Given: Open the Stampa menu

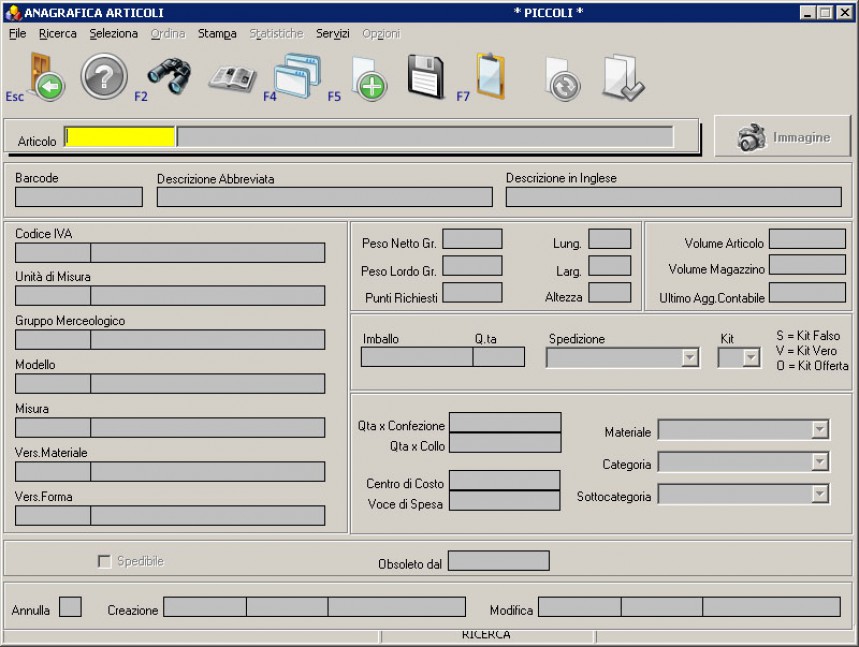Looking at the screenshot, I should [x=217, y=33].
